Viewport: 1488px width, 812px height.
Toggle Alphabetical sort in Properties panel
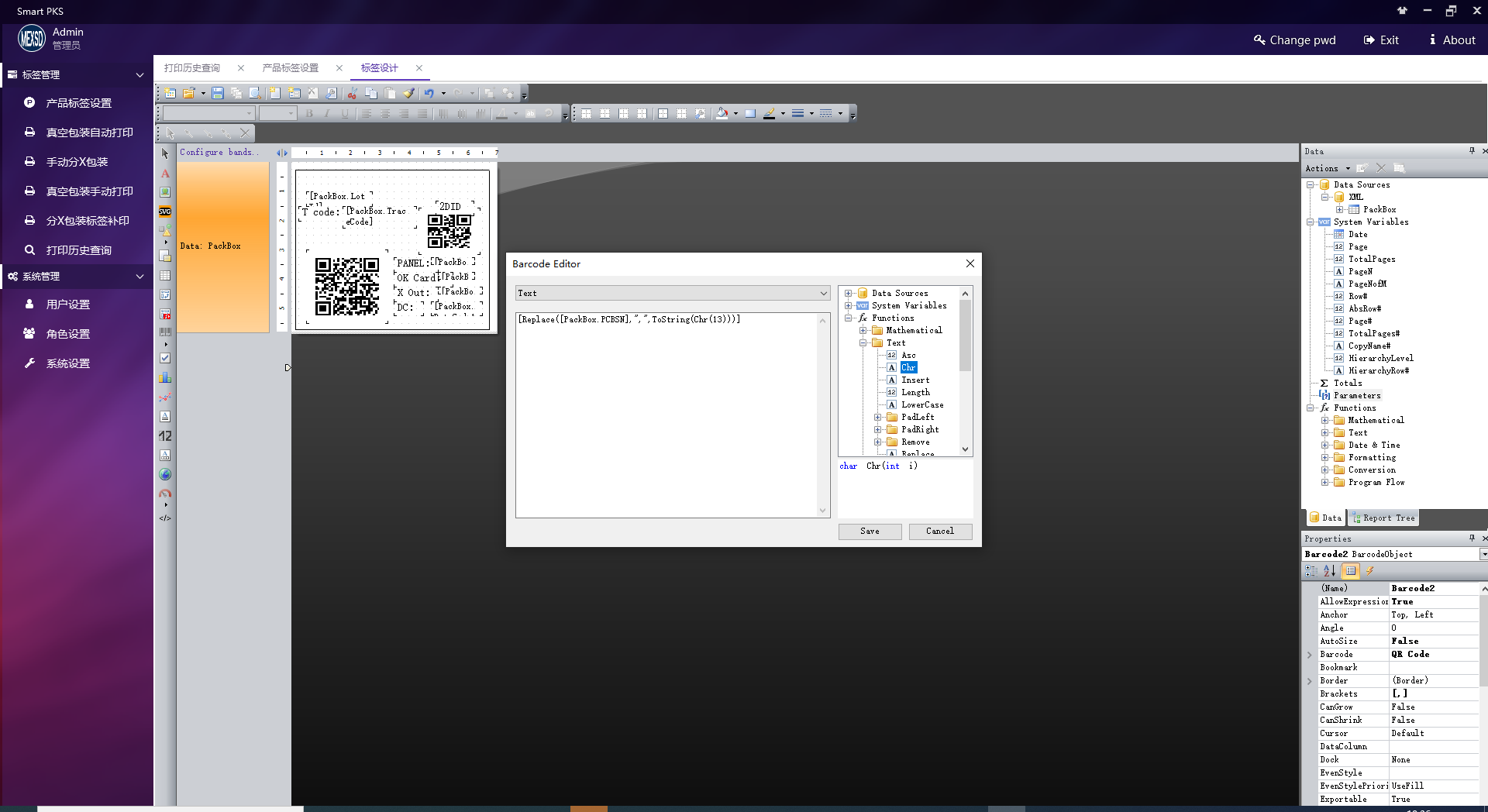click(x=1330, y=571)
